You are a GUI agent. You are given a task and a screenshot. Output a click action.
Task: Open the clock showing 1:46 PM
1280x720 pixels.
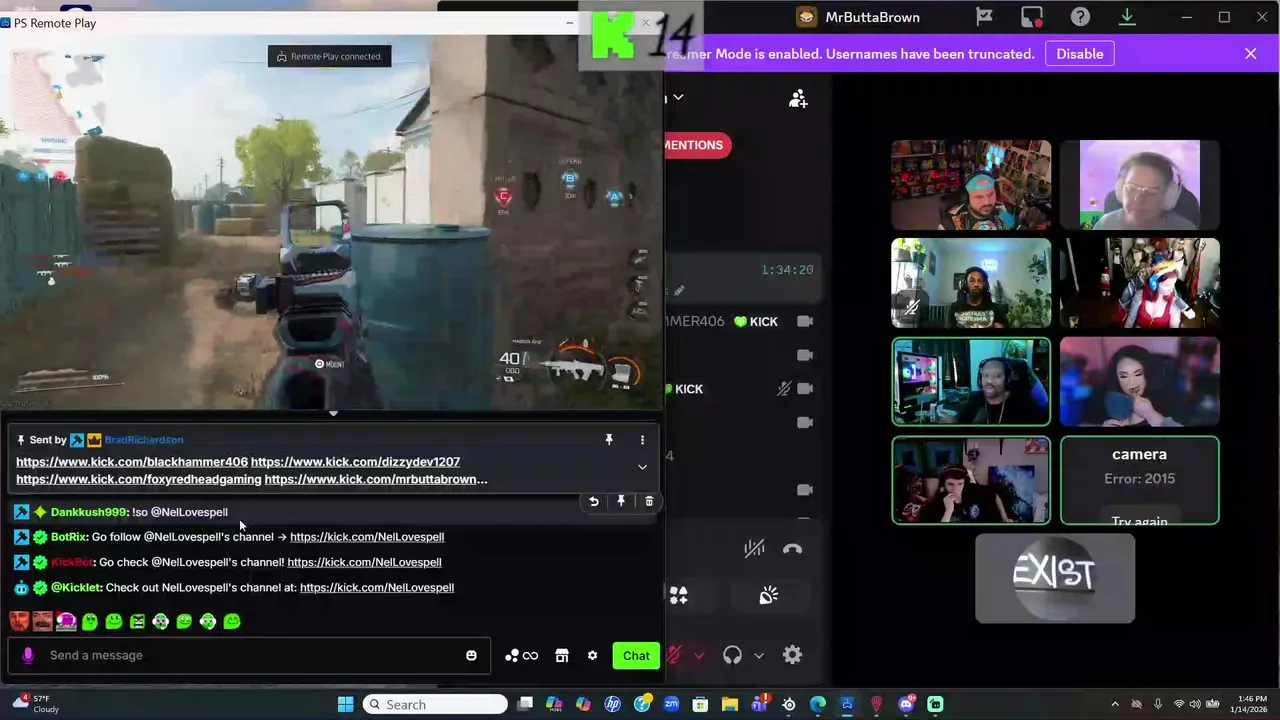(1252, 704)
